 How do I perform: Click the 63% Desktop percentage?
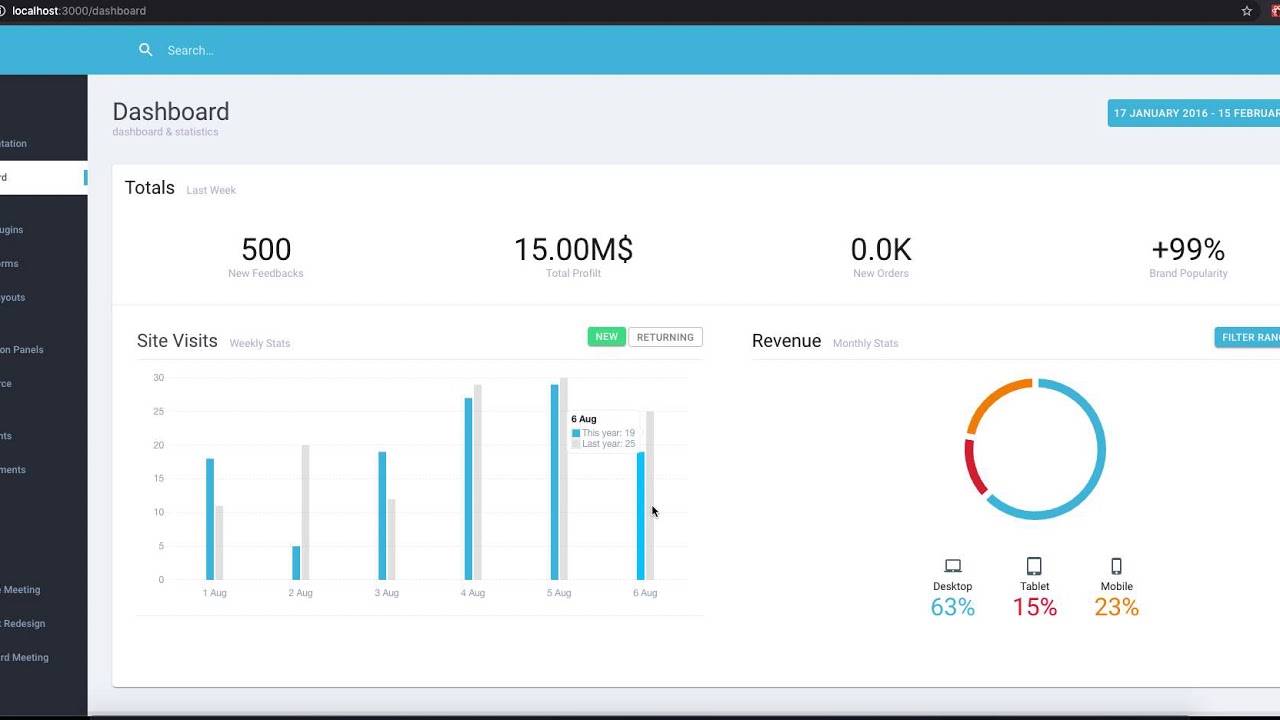pyautogui.click(x=952, y=607)
